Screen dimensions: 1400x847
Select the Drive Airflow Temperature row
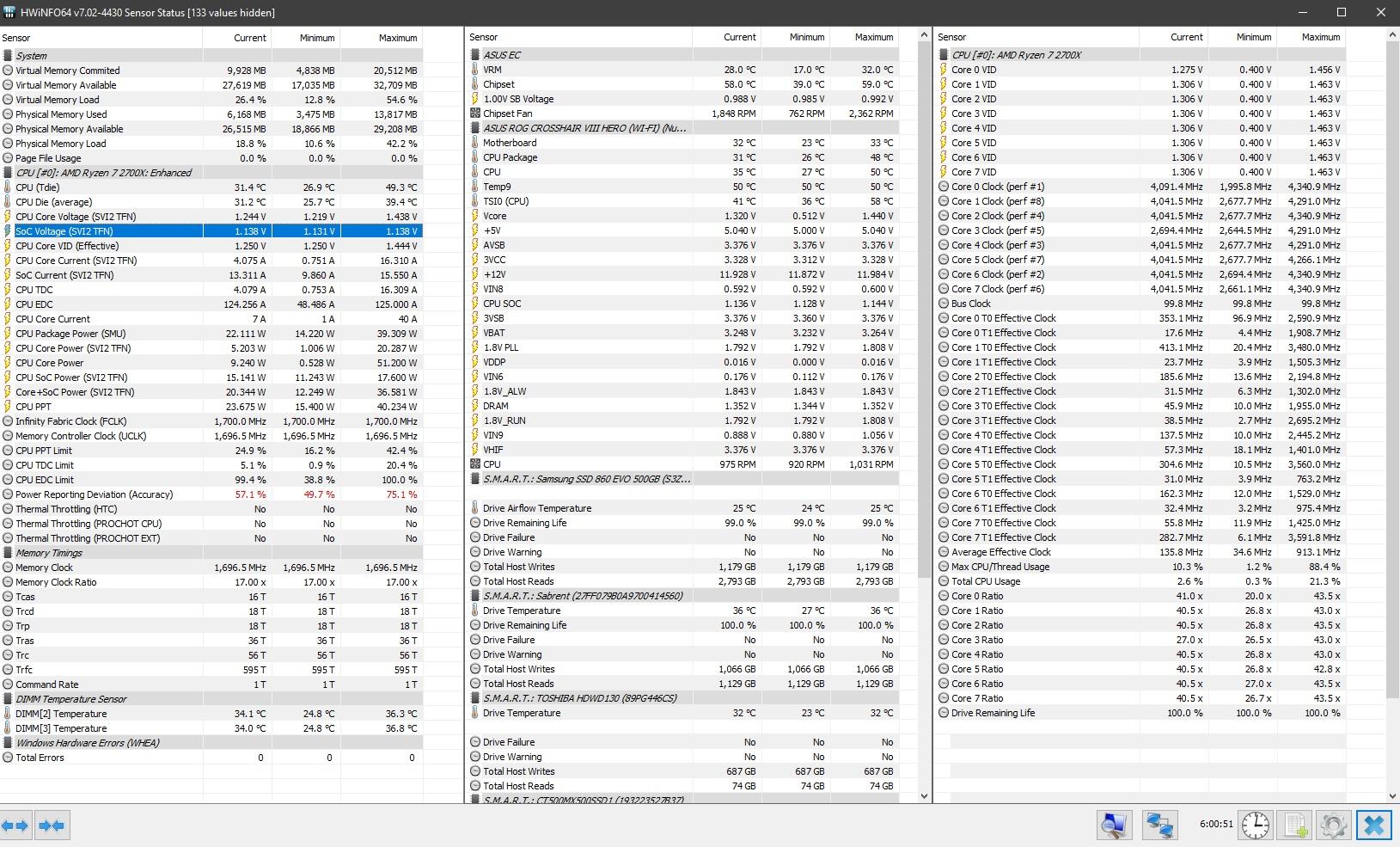683,508
